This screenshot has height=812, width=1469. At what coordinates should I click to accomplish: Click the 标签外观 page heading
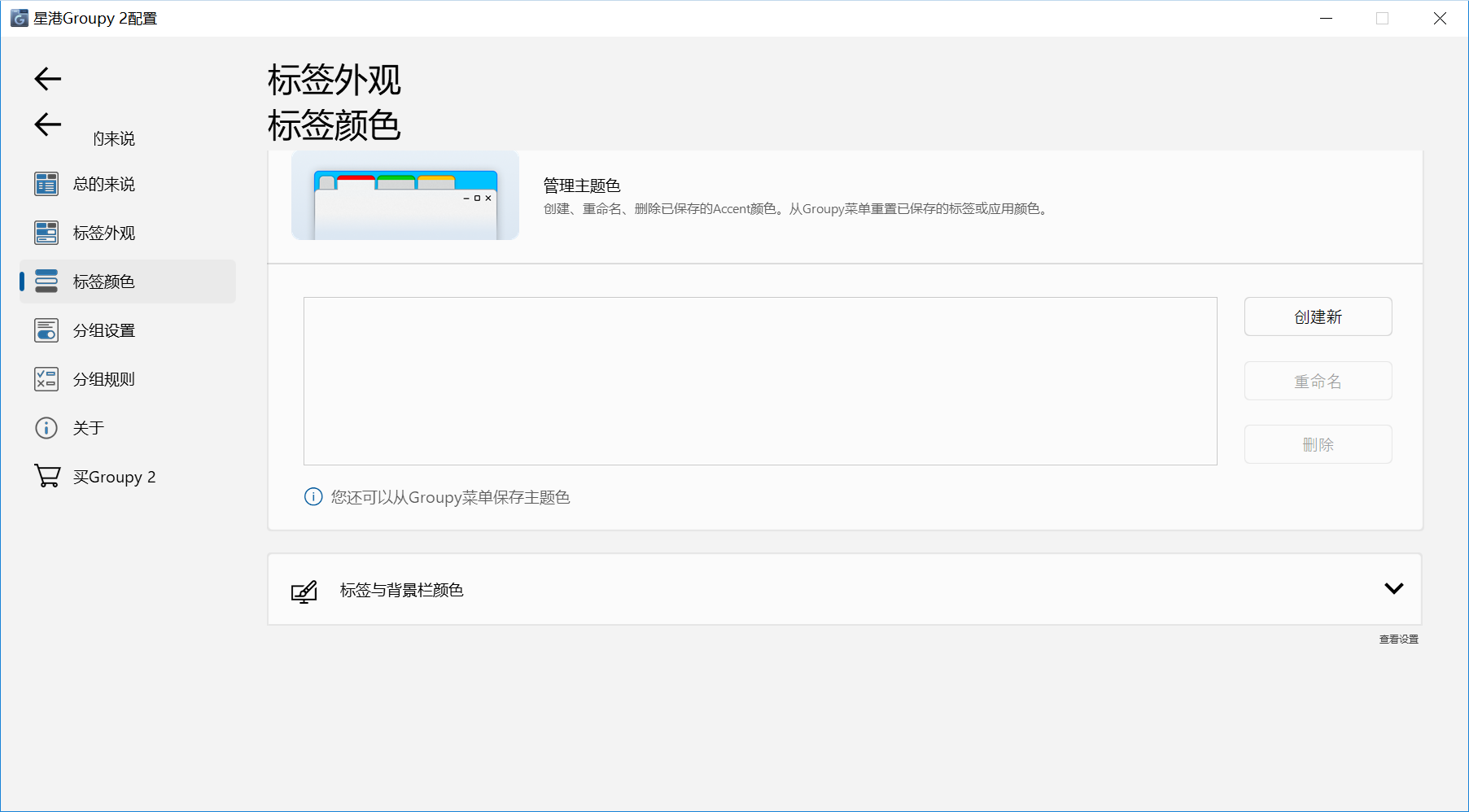click(x=334, y=80)
